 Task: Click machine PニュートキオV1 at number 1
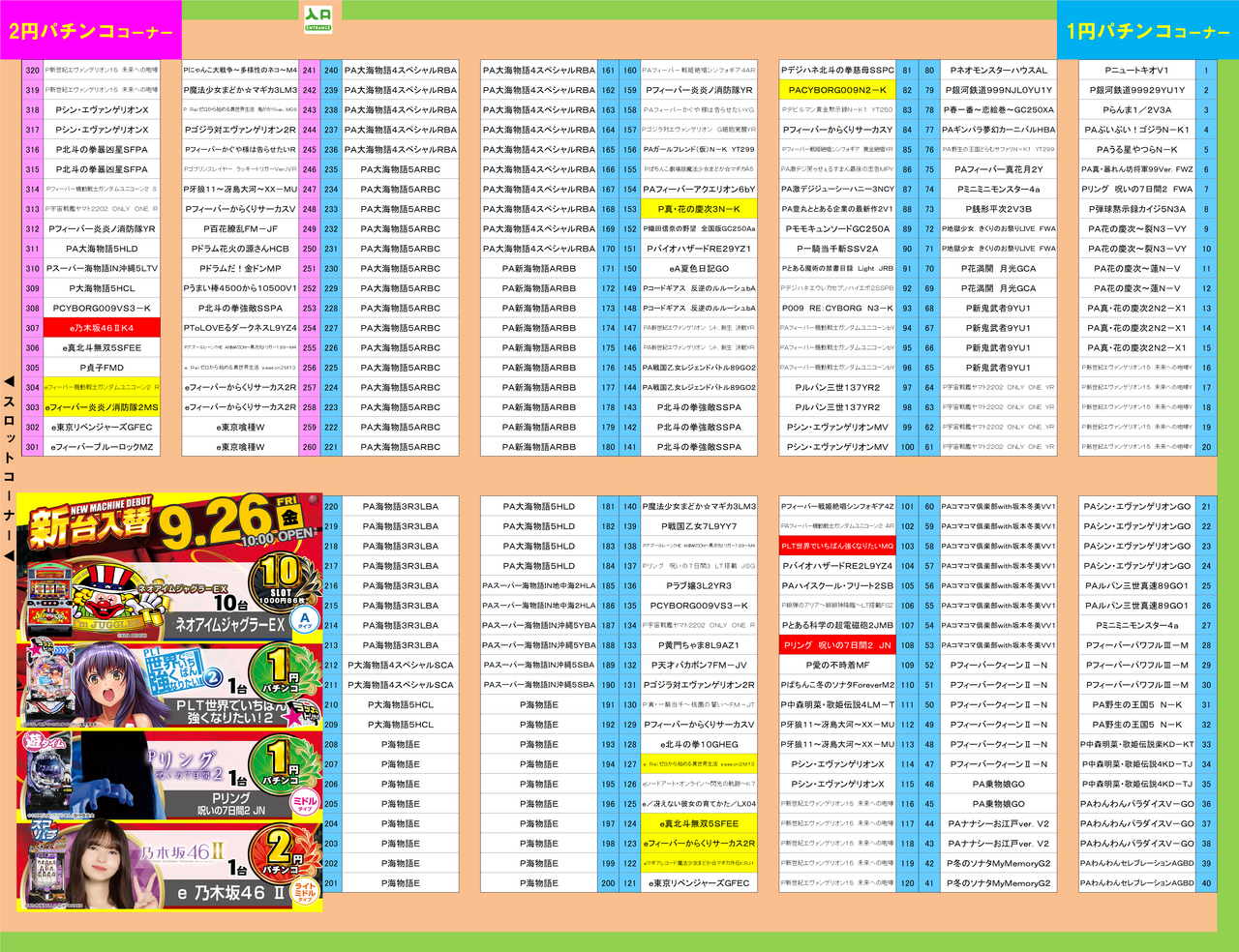point(1136,70)
